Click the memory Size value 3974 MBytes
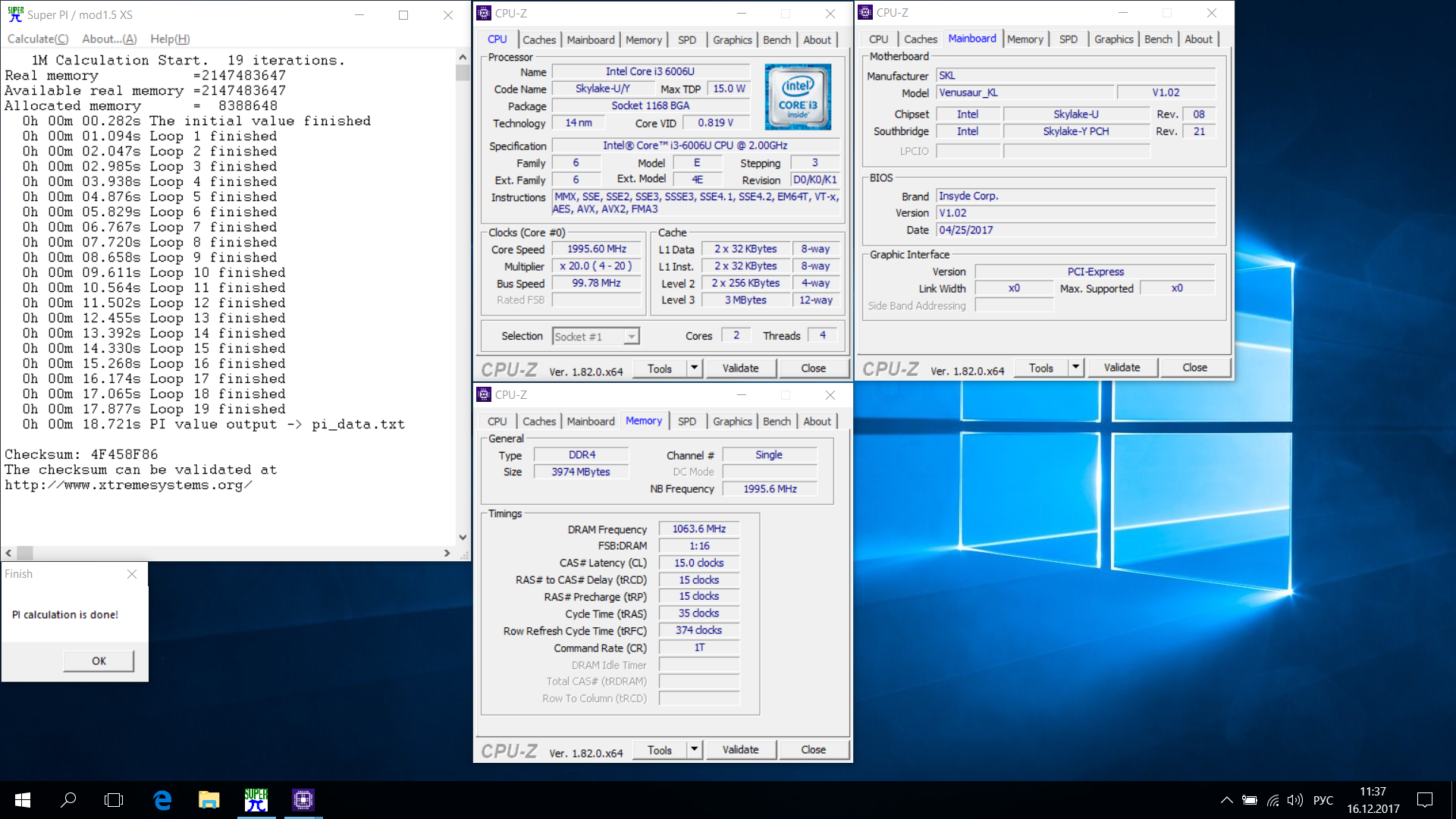Screen dimensions: 1456x819 click(x=581, y=472)
